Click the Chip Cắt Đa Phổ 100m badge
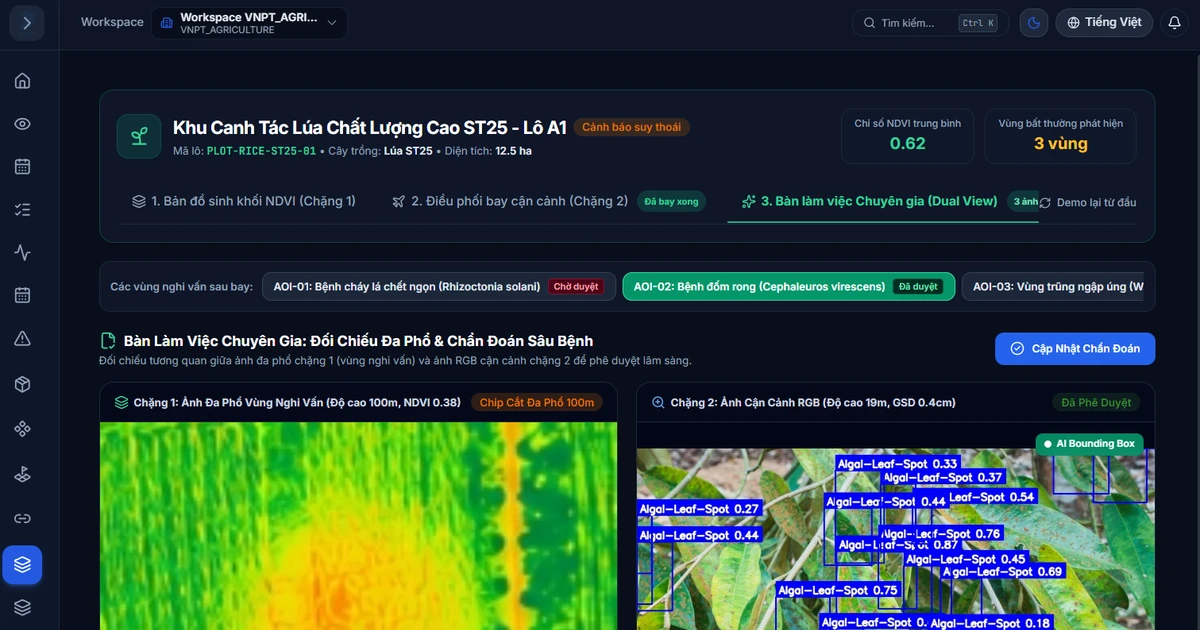The image size is (1200, 630). [x=537, y=403]
